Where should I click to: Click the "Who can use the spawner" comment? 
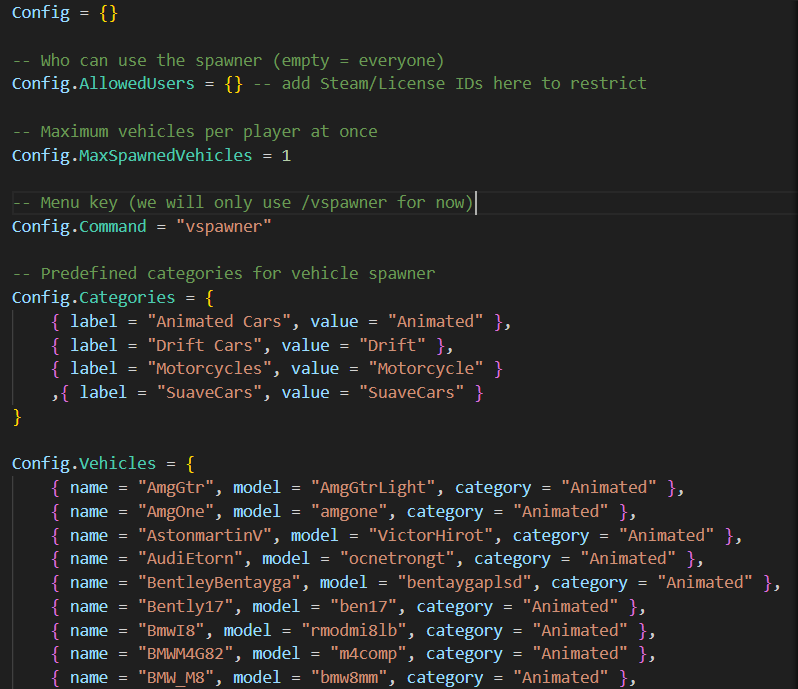[228, 60]
